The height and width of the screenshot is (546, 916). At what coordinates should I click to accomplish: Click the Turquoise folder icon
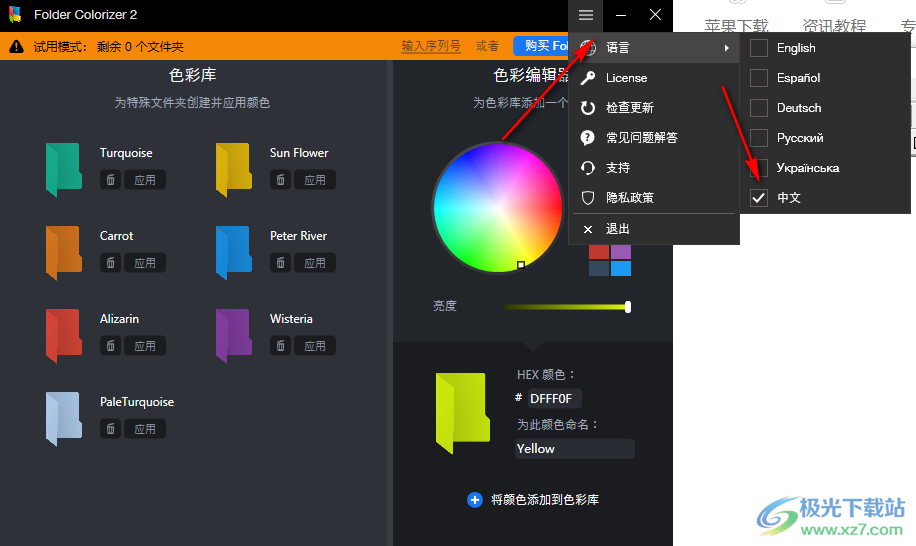pyautogui.click(x=64, y=169)
